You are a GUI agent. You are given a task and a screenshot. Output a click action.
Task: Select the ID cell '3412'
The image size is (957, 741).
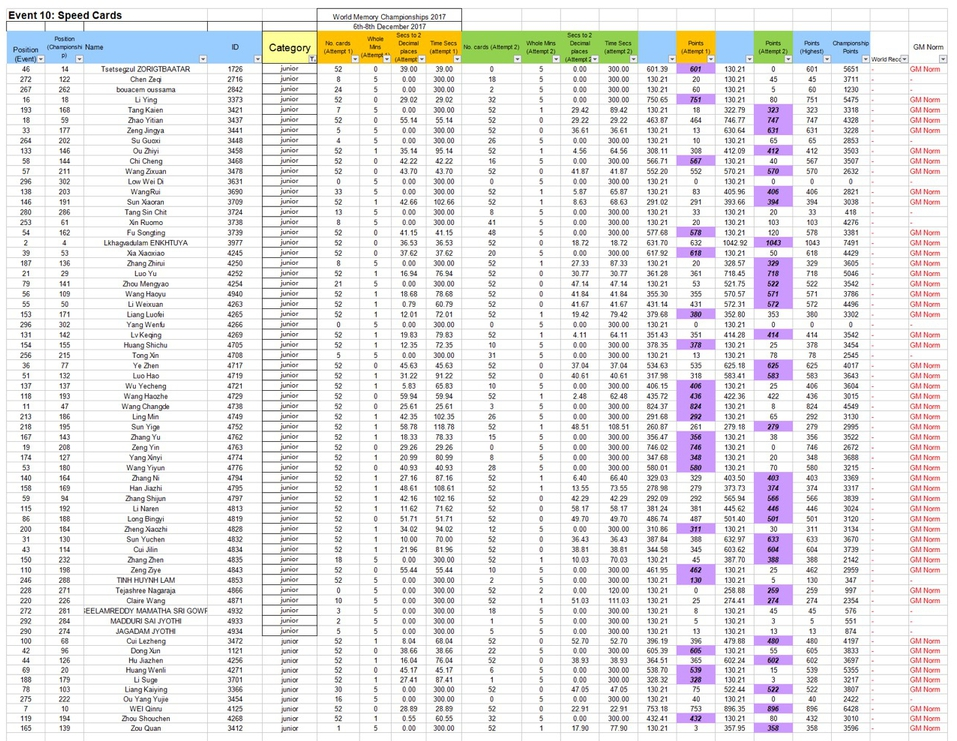click(235, 728)
